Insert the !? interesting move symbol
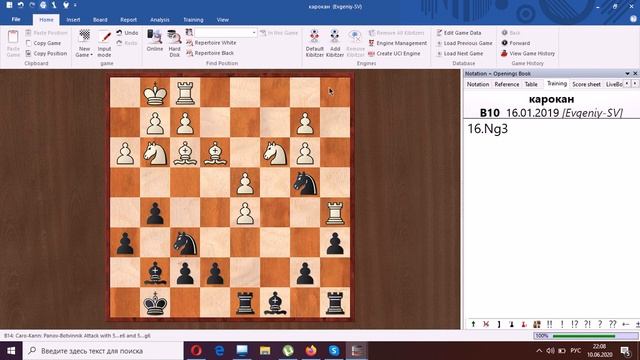640x360 pixels. [574, 324]
